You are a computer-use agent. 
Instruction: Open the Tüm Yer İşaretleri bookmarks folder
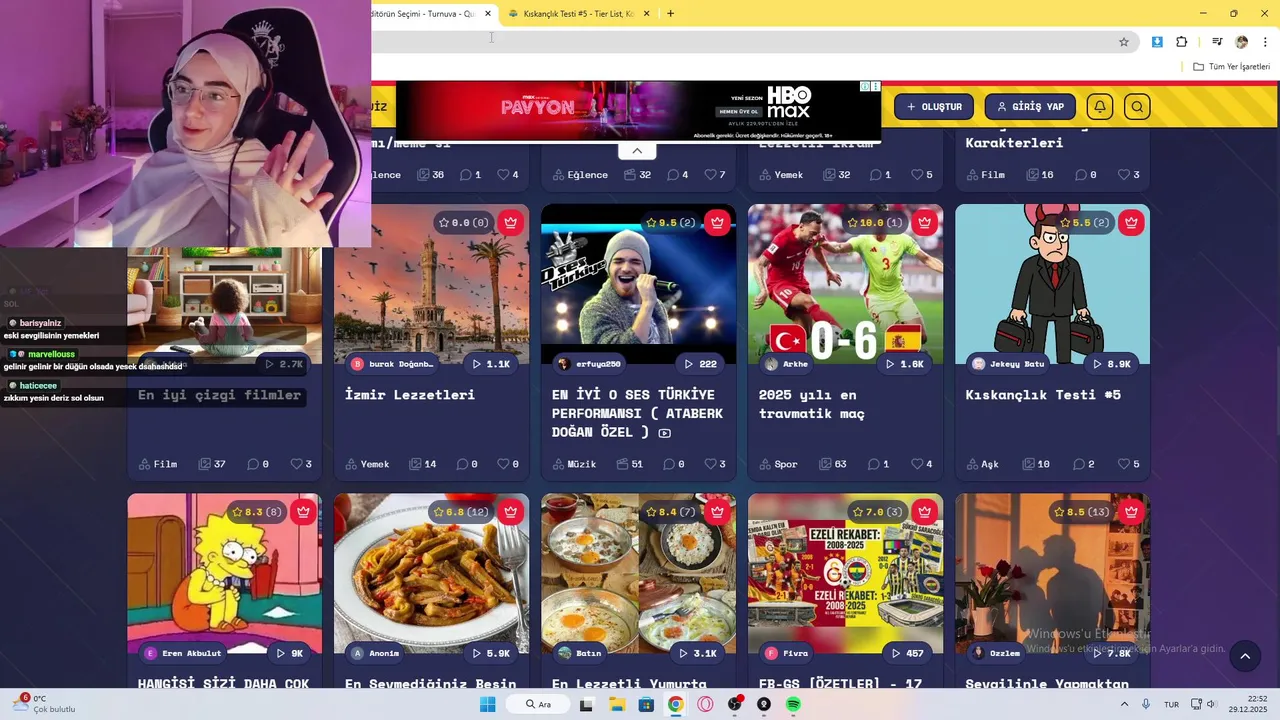click(x=1231, y=67)
